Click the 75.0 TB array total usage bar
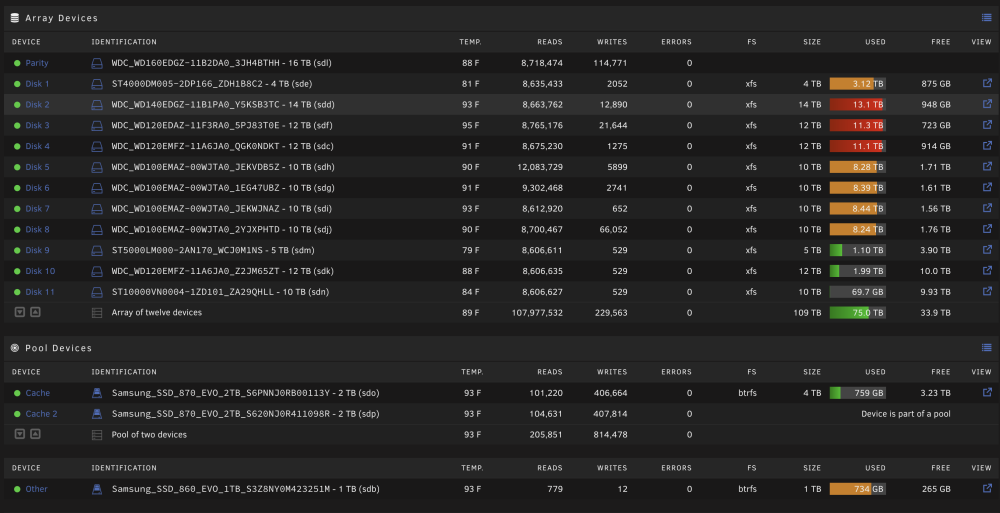The width and height of the screenshot is (1000, 513). [x=857, y=313]
